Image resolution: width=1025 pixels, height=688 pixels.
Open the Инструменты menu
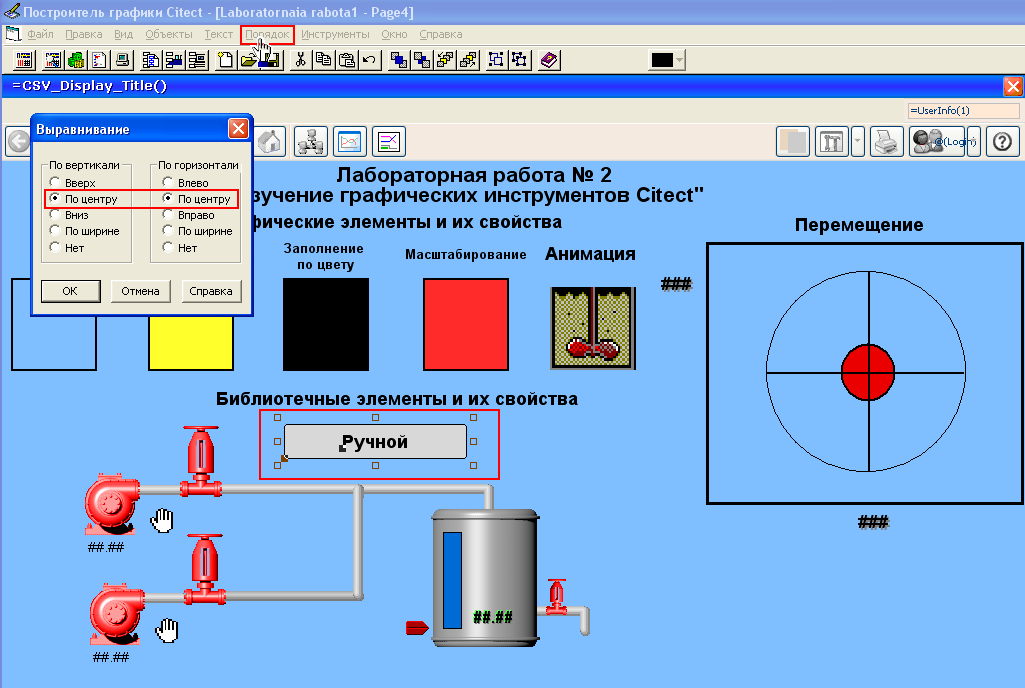click(335, 34)
